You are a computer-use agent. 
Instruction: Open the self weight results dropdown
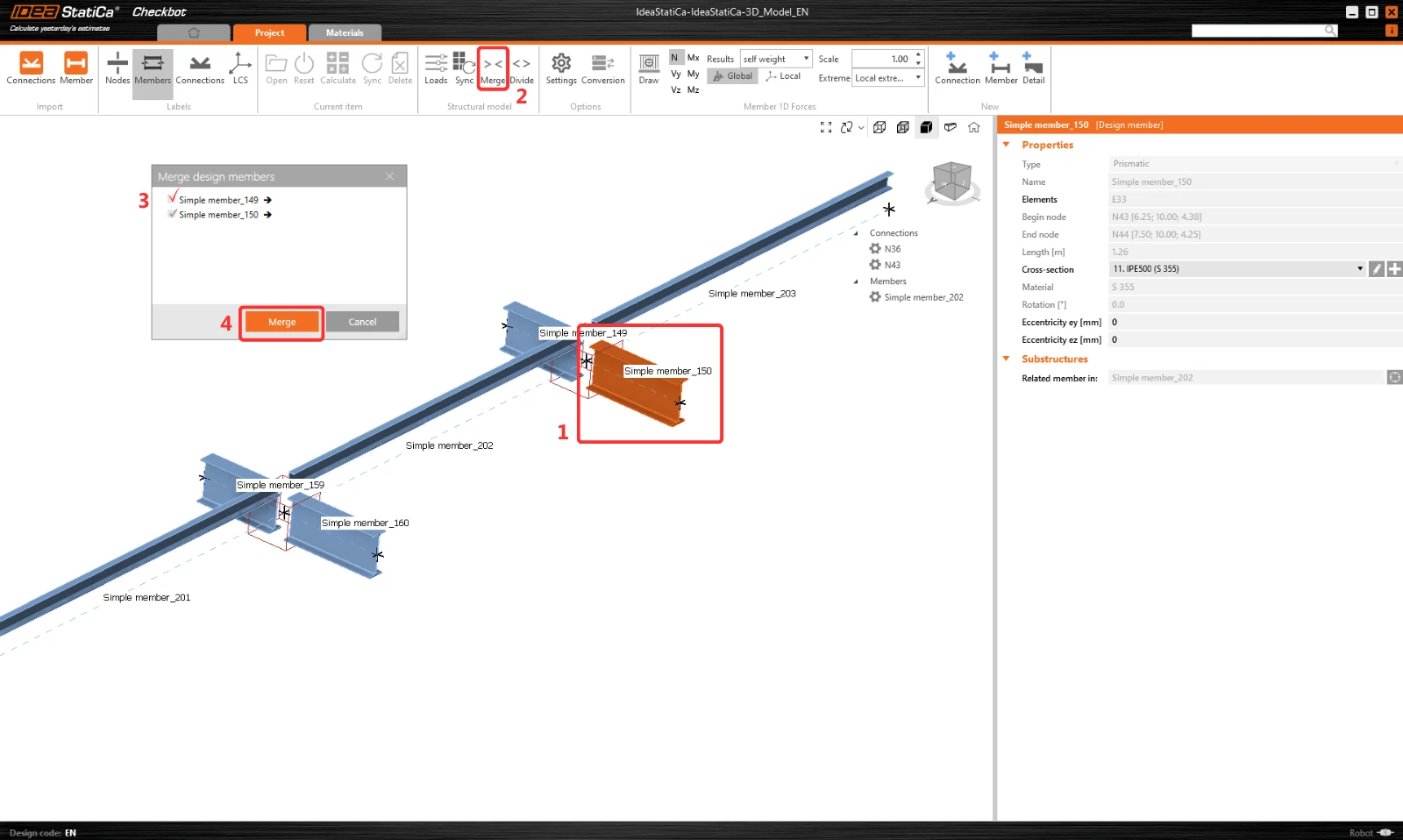(x=776, y=59)
